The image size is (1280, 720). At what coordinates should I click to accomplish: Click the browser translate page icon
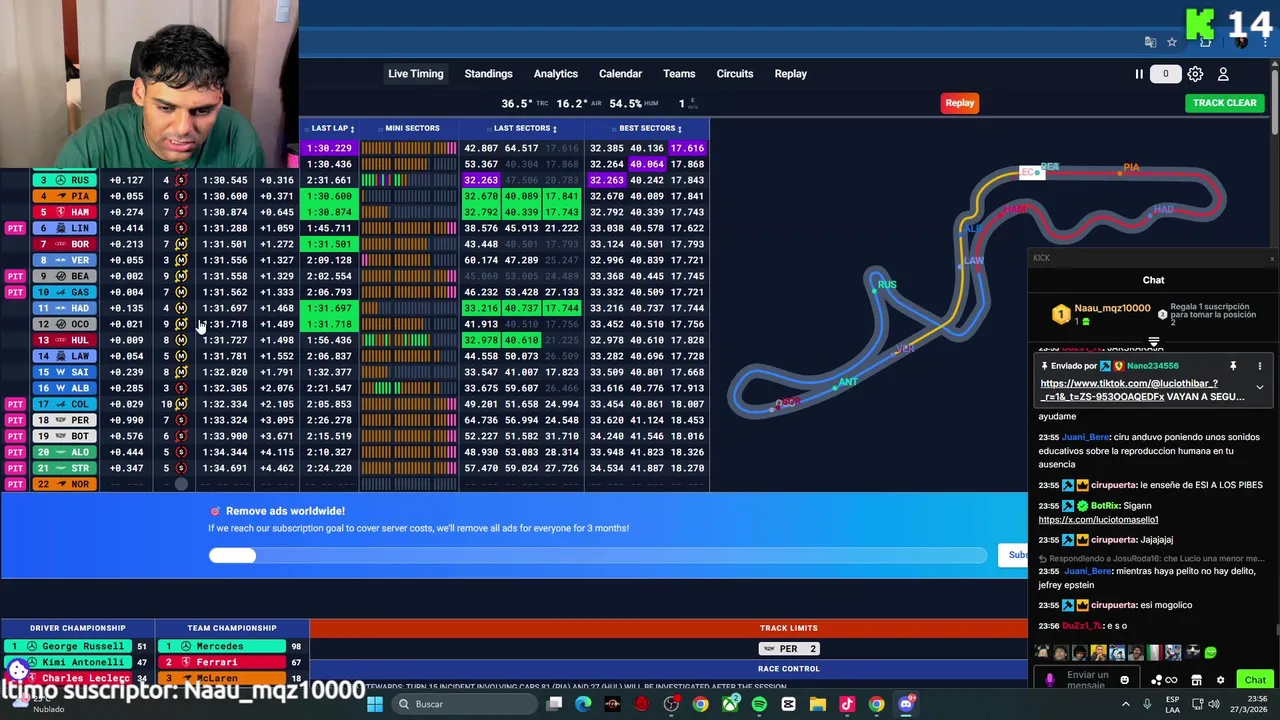coord(1150,42)
